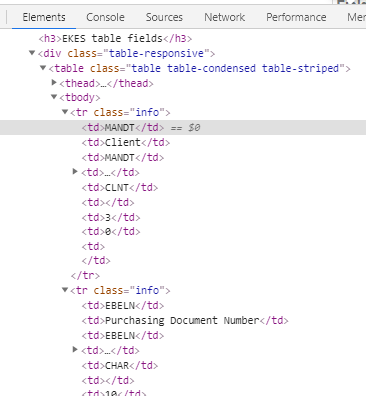366x396 pixels.
Task: Open the Performance tab
Action: (296, 17)
